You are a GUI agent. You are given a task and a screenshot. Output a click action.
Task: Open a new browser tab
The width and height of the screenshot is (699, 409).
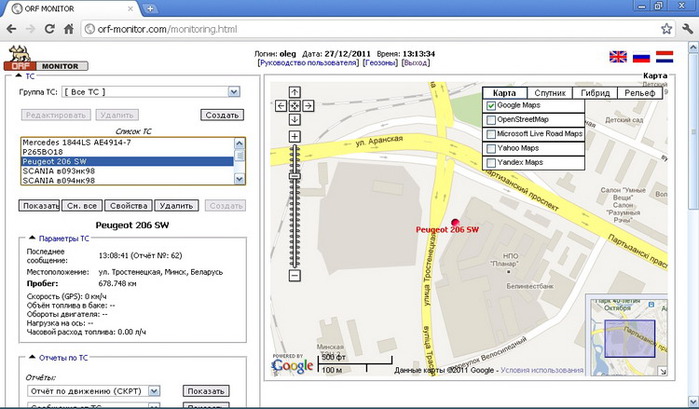[151, 8]
